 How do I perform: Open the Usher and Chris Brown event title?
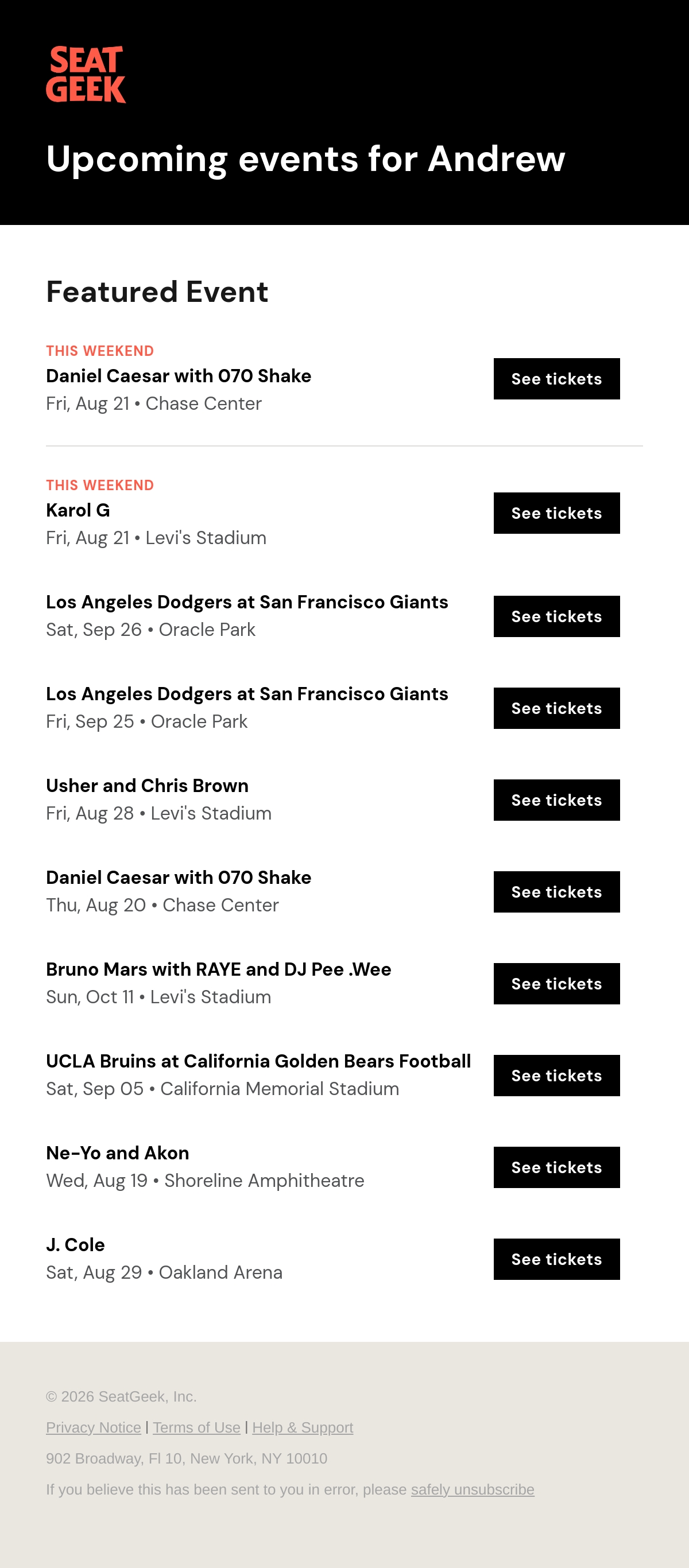148,786
